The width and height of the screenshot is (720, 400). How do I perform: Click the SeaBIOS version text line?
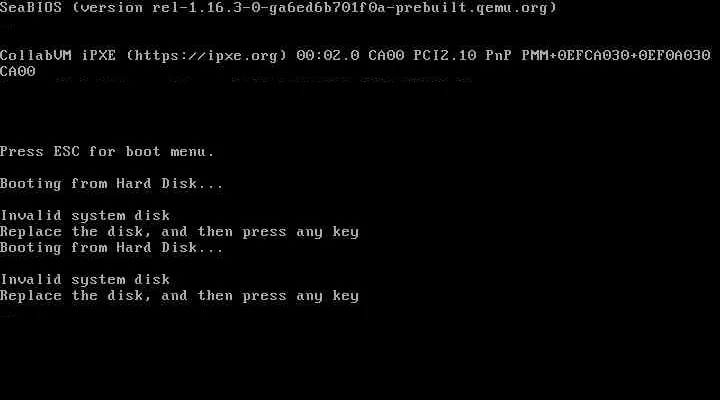278,8
